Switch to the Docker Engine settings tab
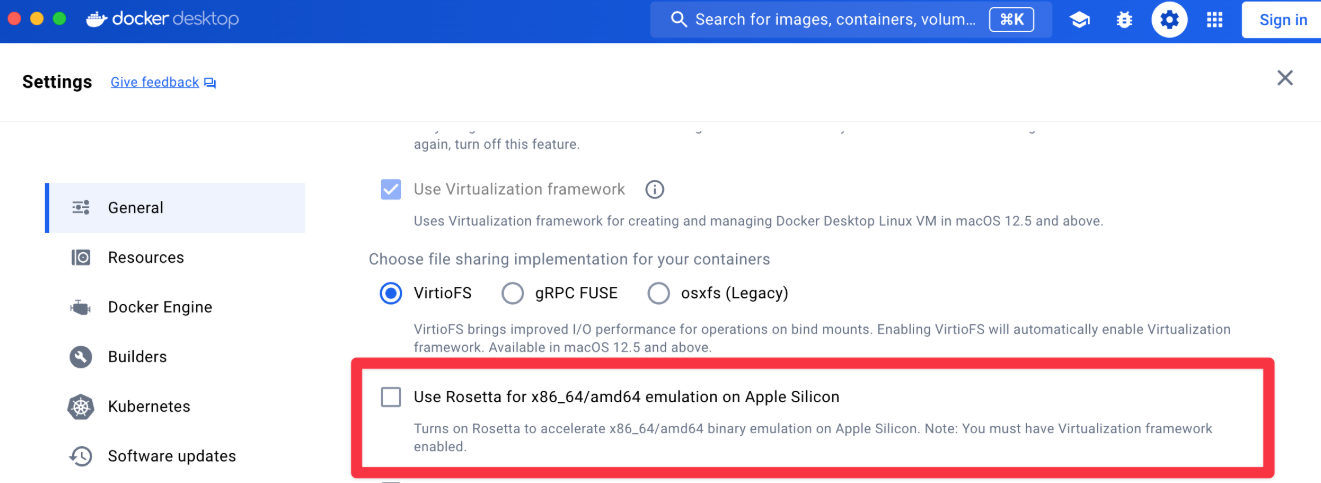 pyautogui.click(x=176, y=307)
